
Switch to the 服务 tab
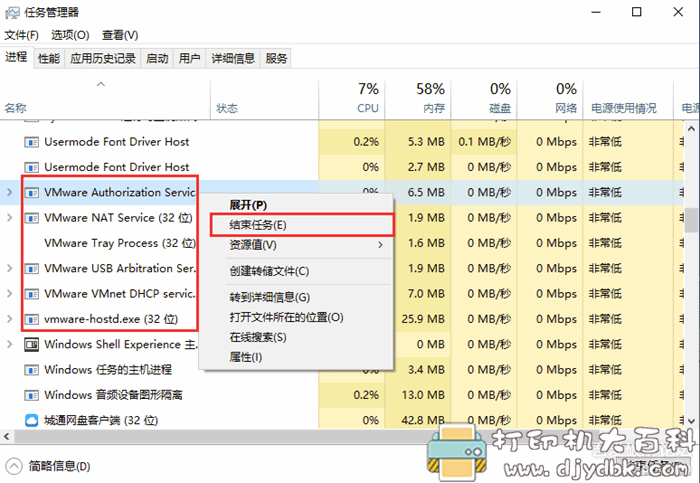point(276,58)
